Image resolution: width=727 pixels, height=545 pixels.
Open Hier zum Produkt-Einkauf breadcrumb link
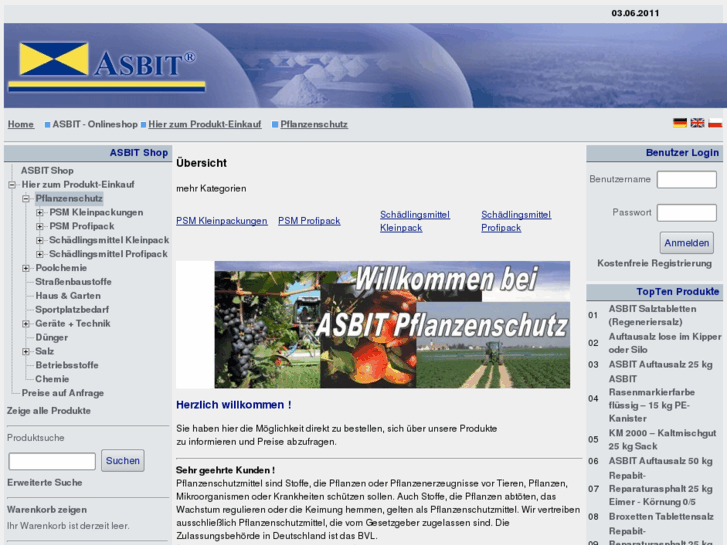point(204,124)
